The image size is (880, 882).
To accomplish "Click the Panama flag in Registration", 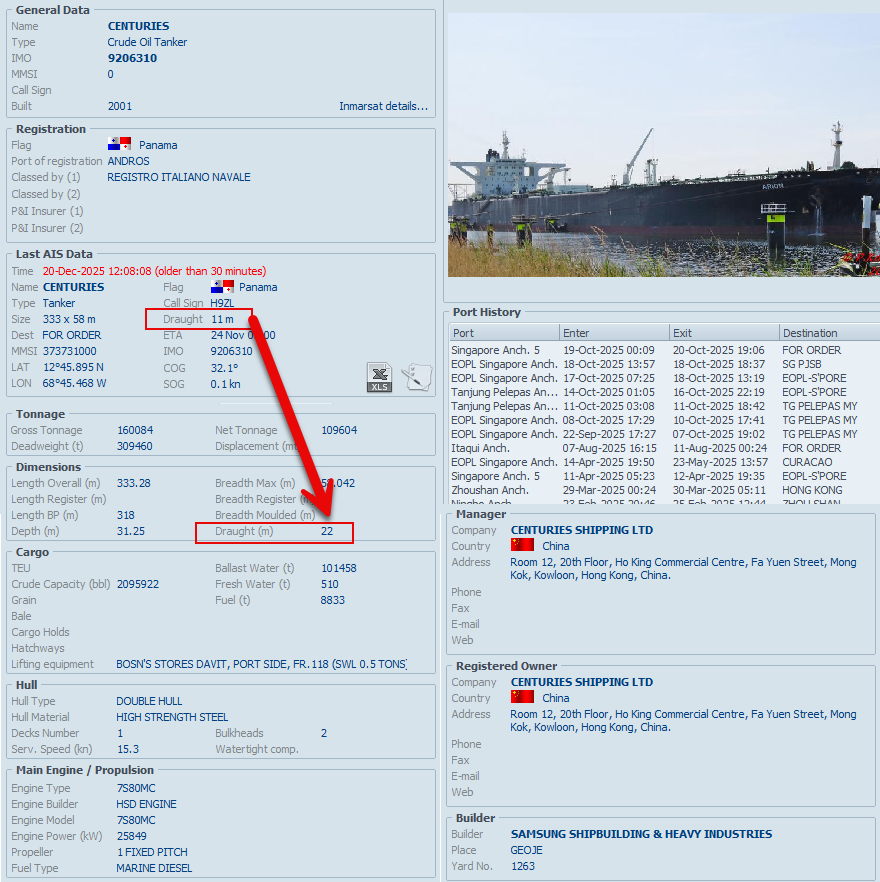I will click(119, 144).
